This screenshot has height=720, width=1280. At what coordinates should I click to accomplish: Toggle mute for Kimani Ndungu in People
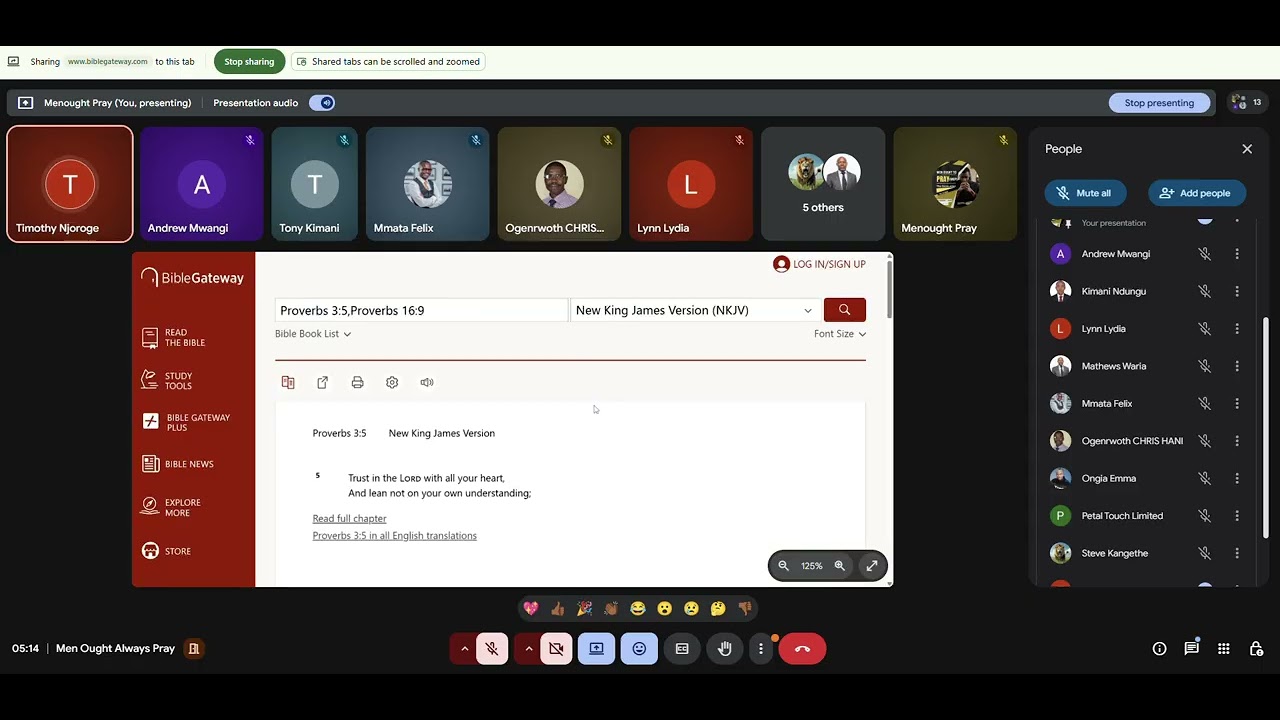point(1204,291)
